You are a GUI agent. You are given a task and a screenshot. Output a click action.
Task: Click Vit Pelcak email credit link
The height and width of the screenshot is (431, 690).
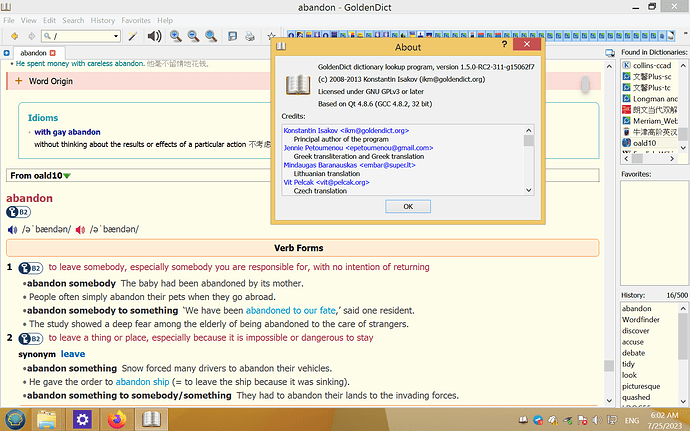point(327,182)
